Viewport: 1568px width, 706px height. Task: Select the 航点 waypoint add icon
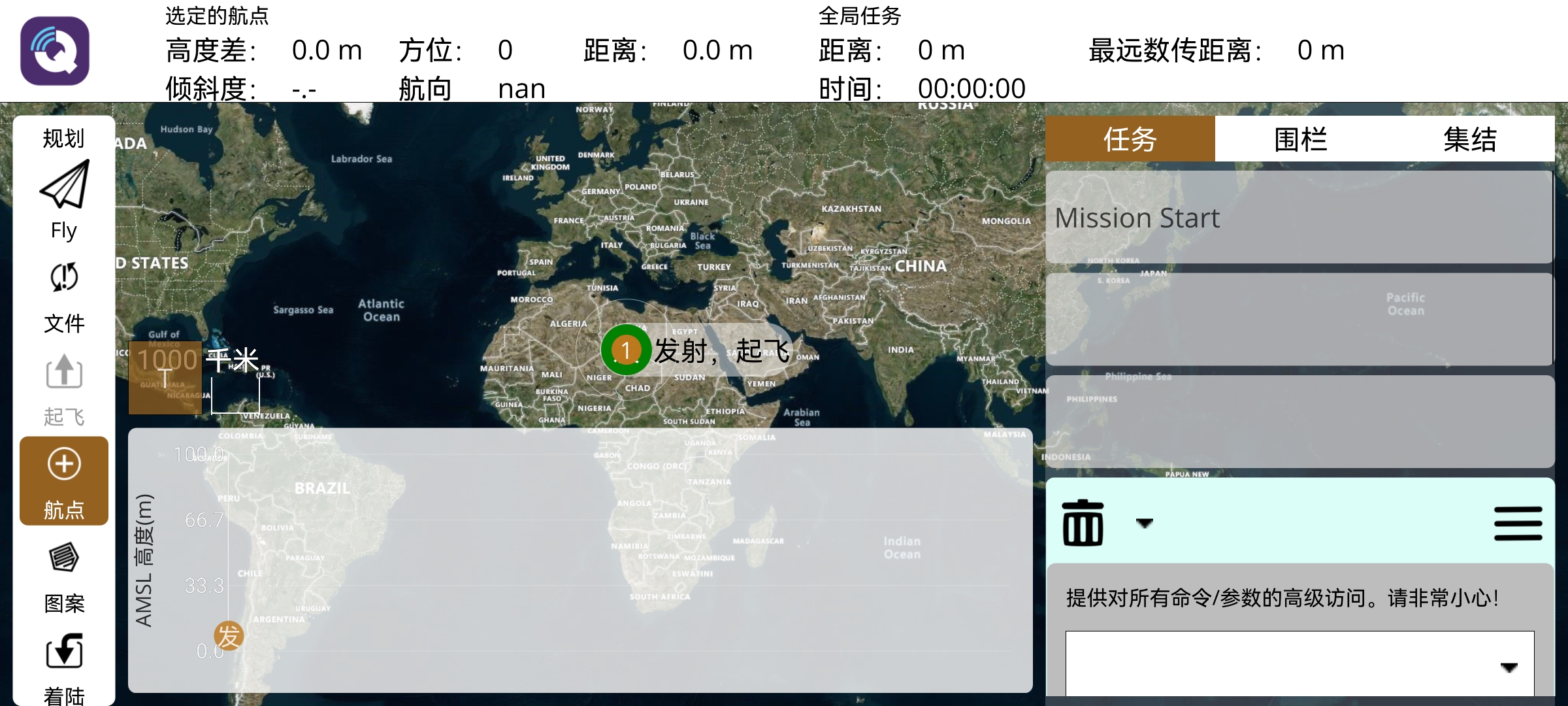[63, 462]
